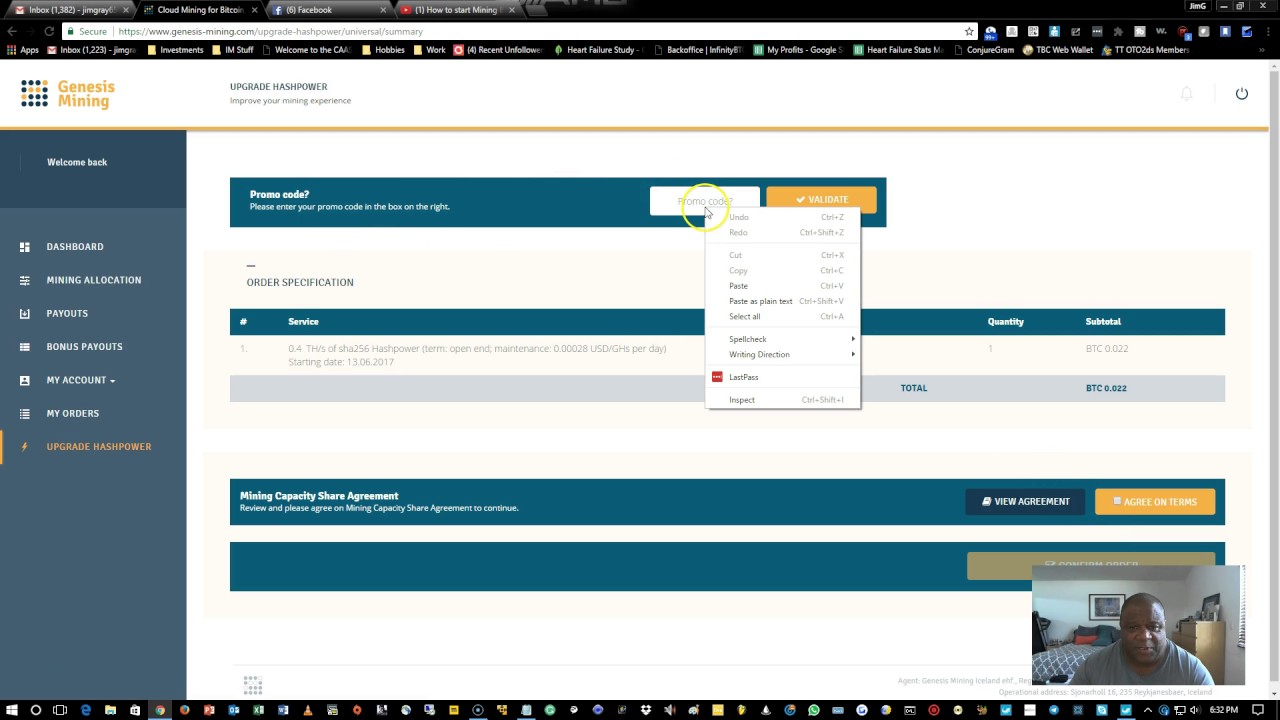Screen dimensions: 1280x720
Task: Open the TBC Web Wallet bookmark
Action: pyautogui.click(x=1058, y=50)
